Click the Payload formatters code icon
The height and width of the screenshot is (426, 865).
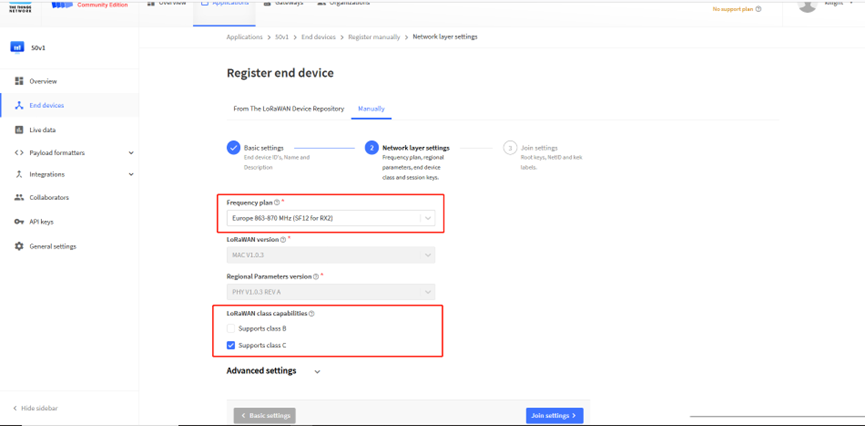19,153
